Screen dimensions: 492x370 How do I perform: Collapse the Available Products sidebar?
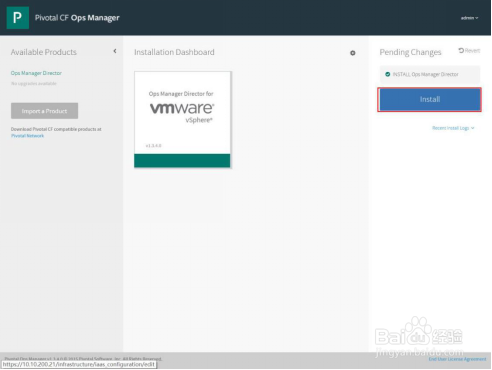click(115, 51)
